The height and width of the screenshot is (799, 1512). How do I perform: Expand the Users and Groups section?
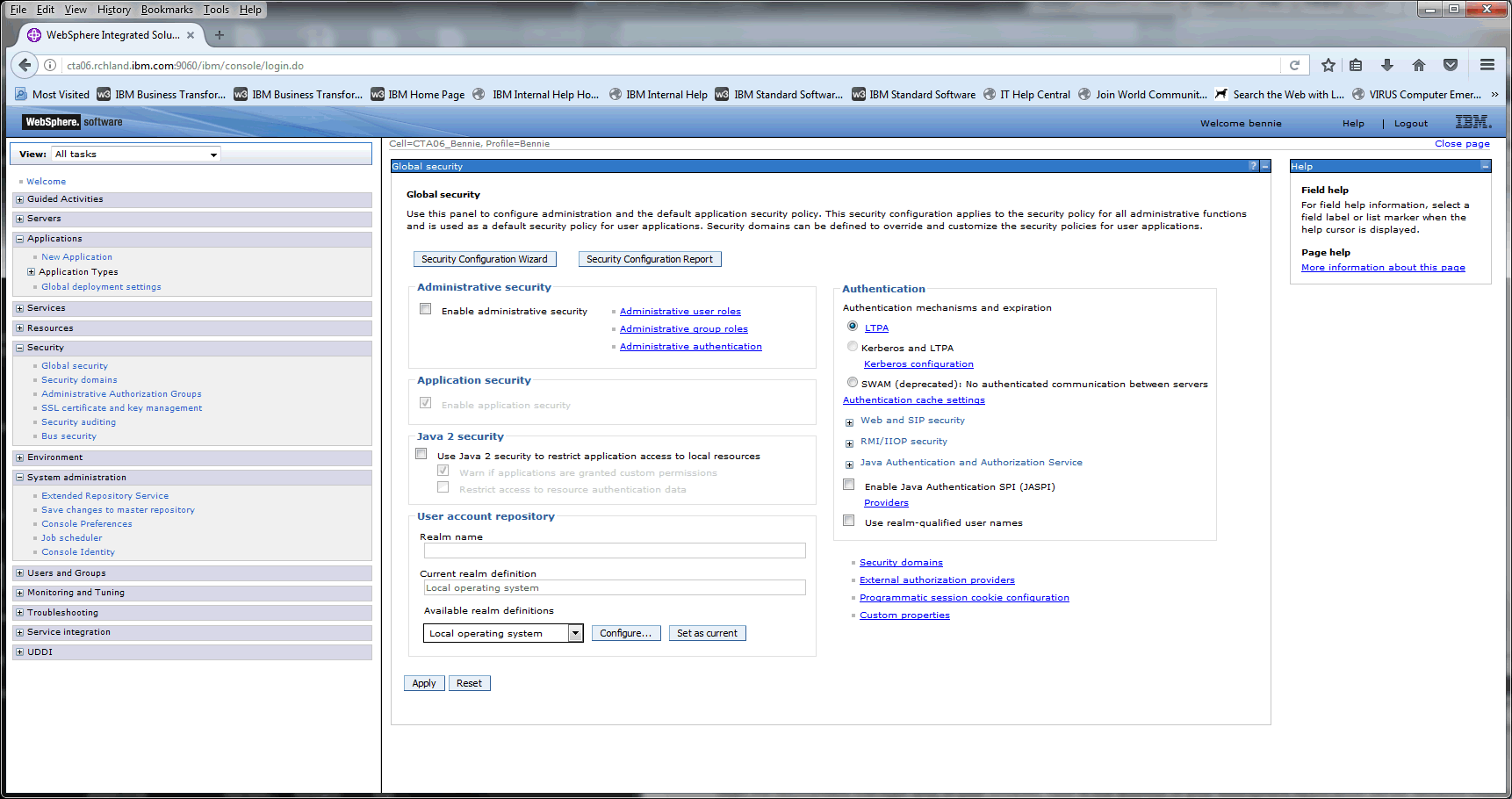pos(19,573)
